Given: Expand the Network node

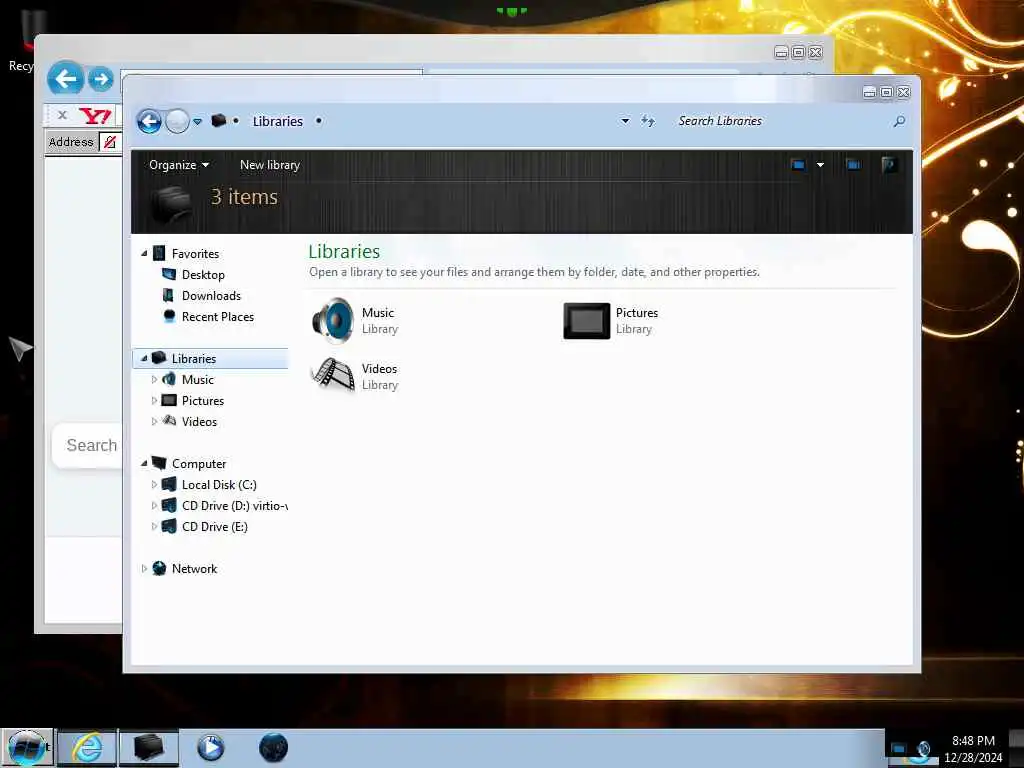Looking at the screenshot, I should point(144,569).
